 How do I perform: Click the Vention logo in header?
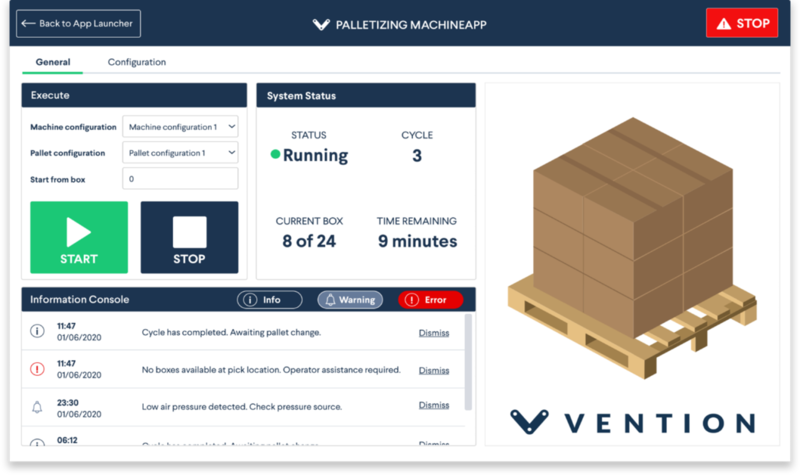321,24
